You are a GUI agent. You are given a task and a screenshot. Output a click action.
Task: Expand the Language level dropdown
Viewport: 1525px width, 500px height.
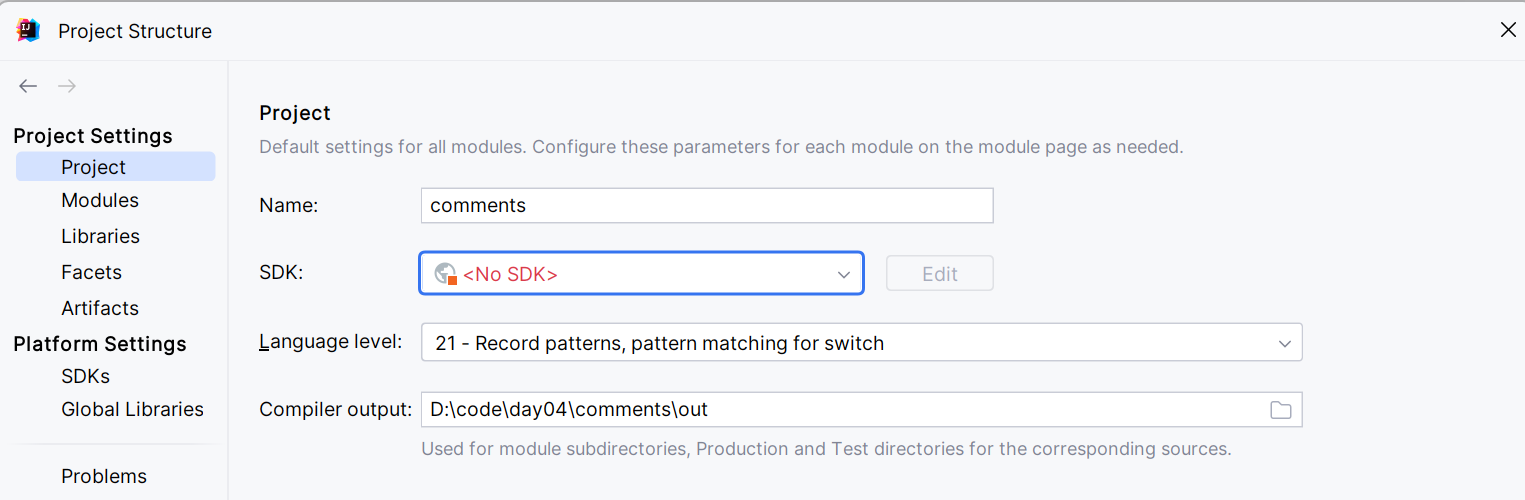1285,343
